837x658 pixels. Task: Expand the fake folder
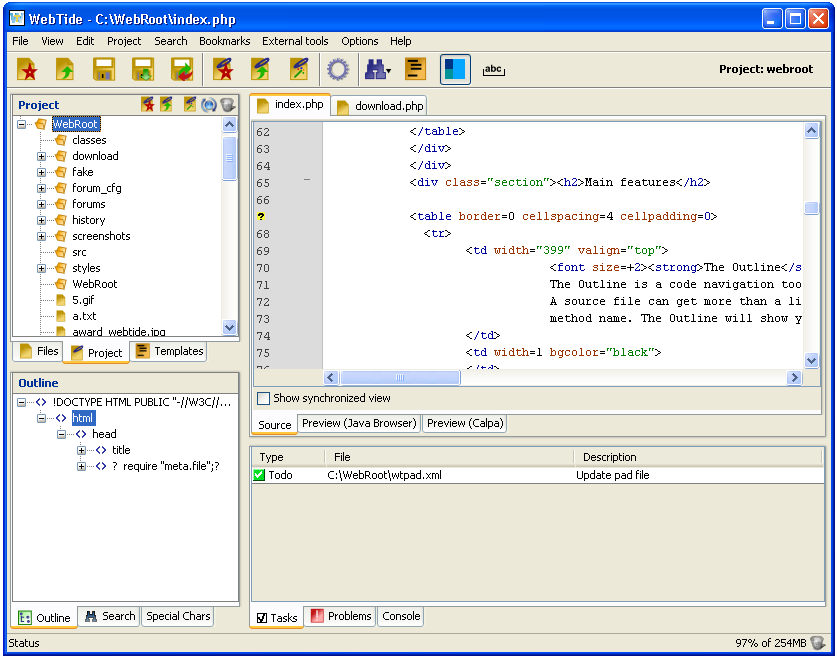tap(41, 172)
